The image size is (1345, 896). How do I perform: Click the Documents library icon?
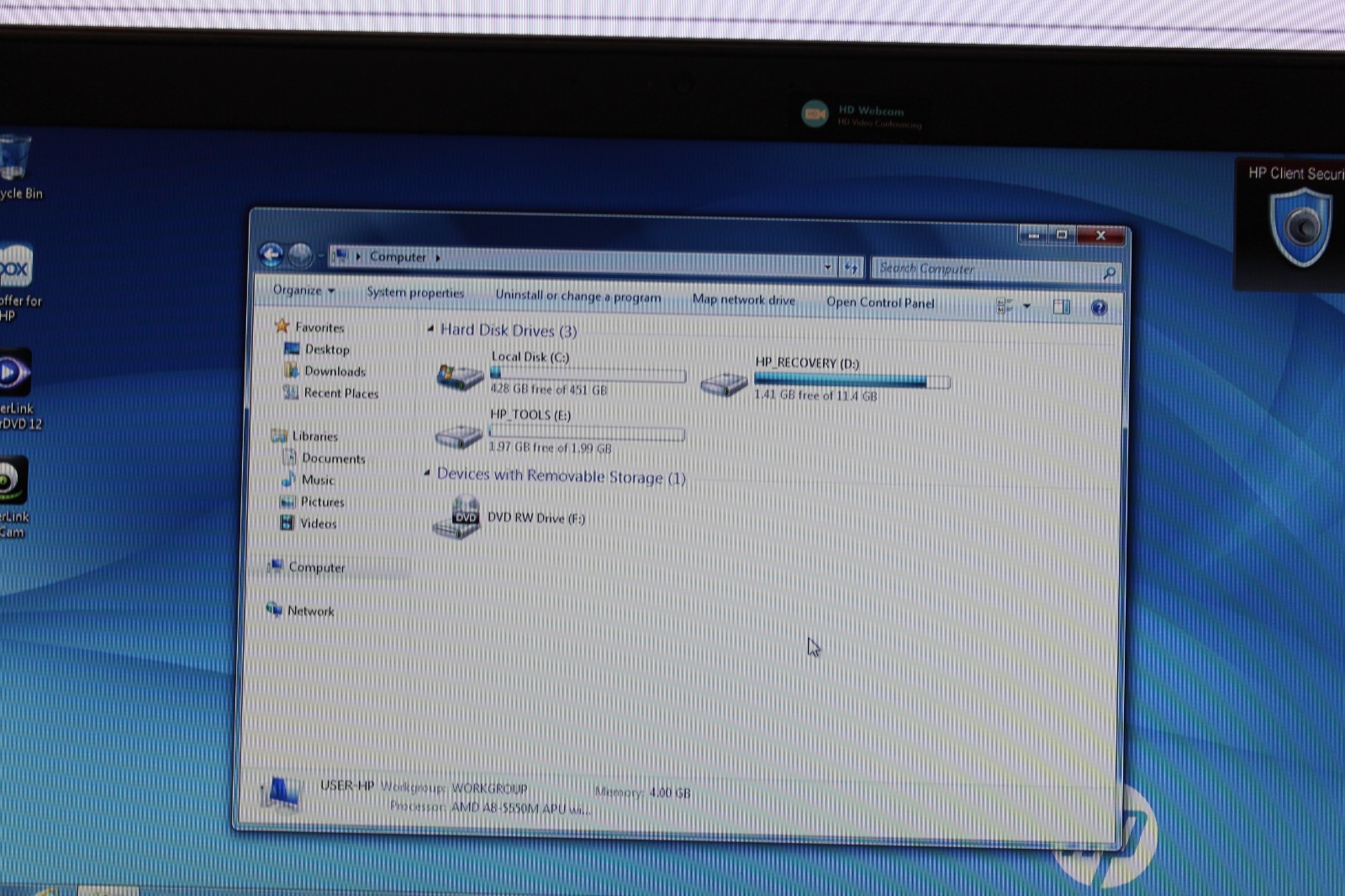click(x=289, y=457)
